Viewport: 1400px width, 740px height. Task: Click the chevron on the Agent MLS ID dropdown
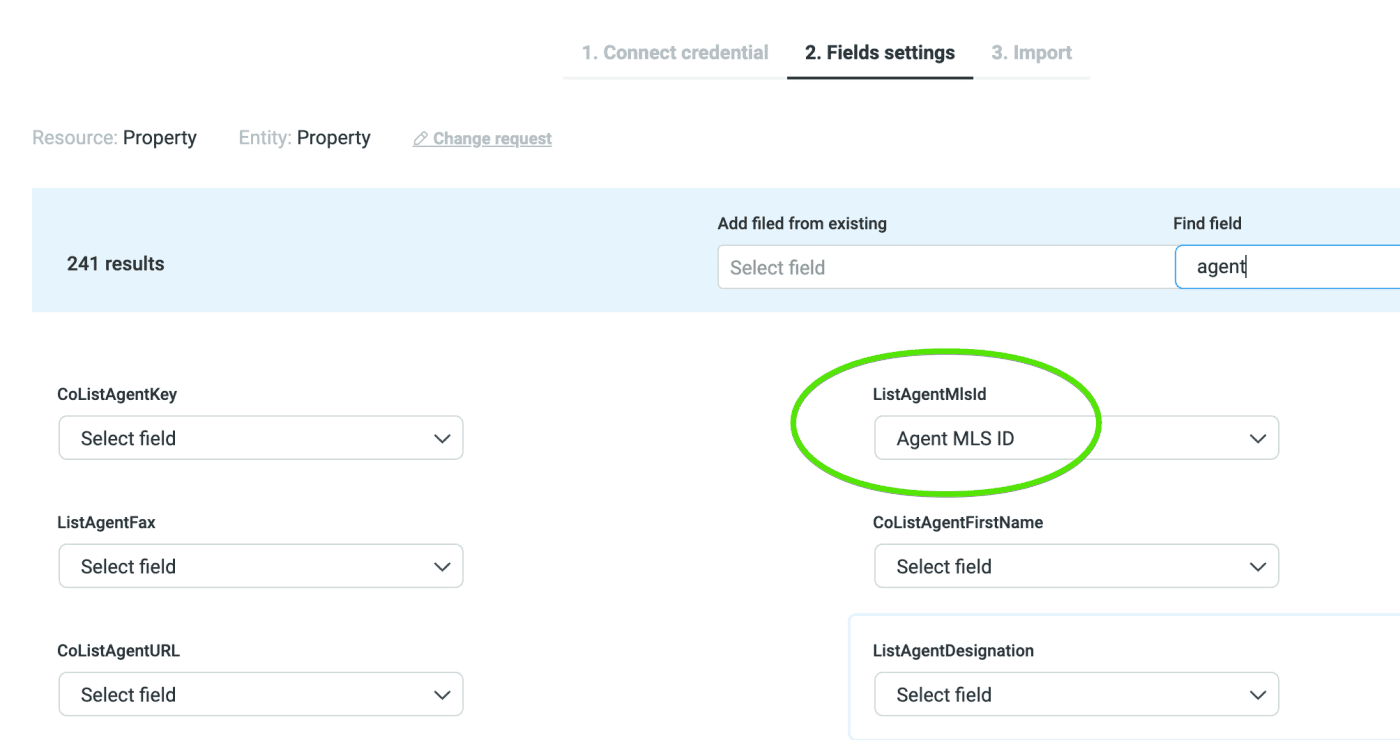pyautogui.click(x=1259, y=437)
